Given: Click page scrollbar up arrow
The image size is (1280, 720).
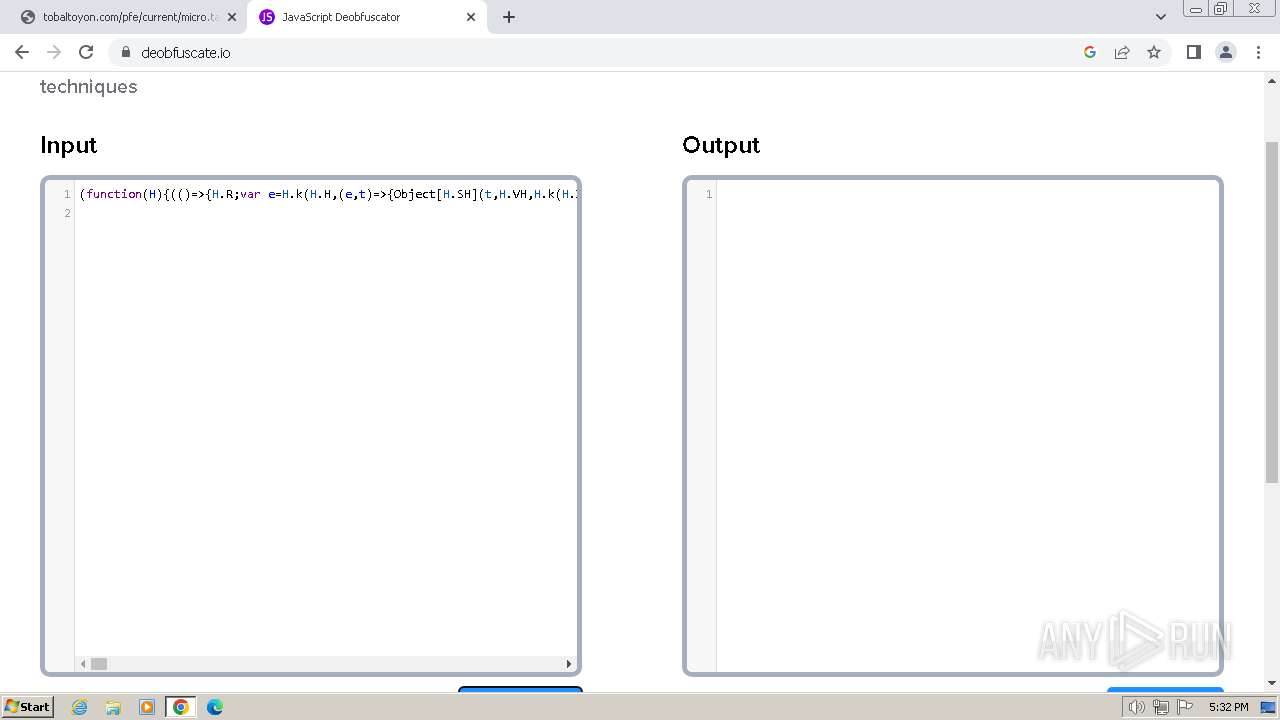Looking at the screenshot, I should (x=1272, y=79).
